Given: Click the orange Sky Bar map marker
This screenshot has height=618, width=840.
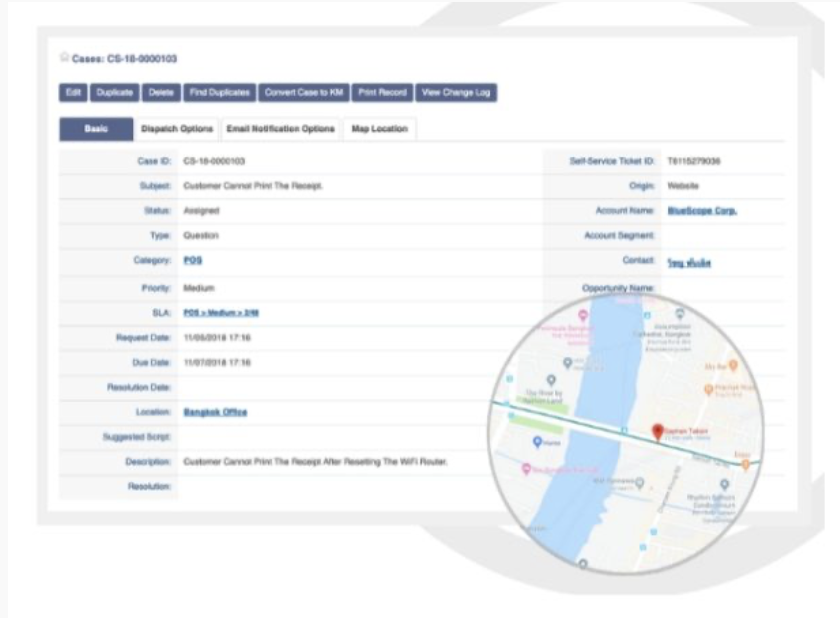Looking at the screenshot, I should 733,366.
